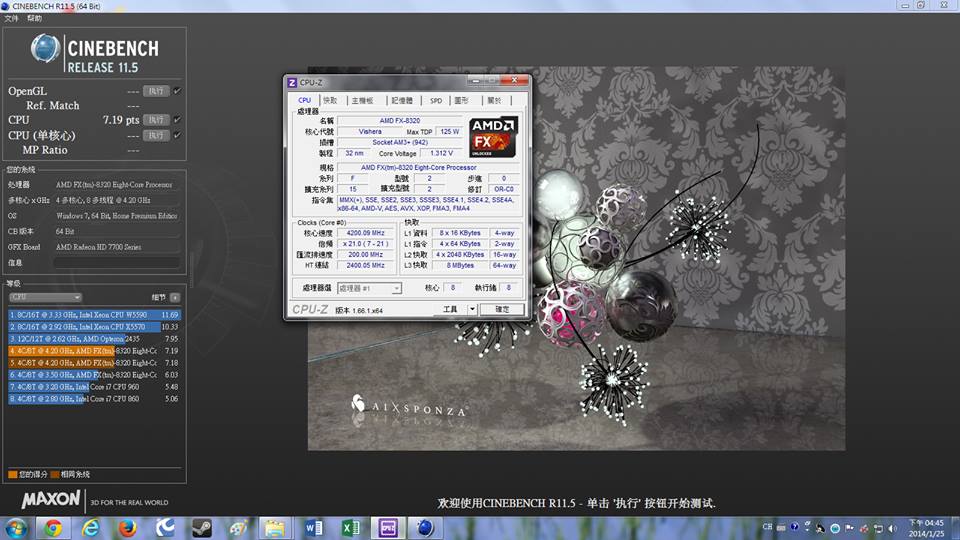
Task: Open Firefox from the taskbar
Action: [127, 528]
